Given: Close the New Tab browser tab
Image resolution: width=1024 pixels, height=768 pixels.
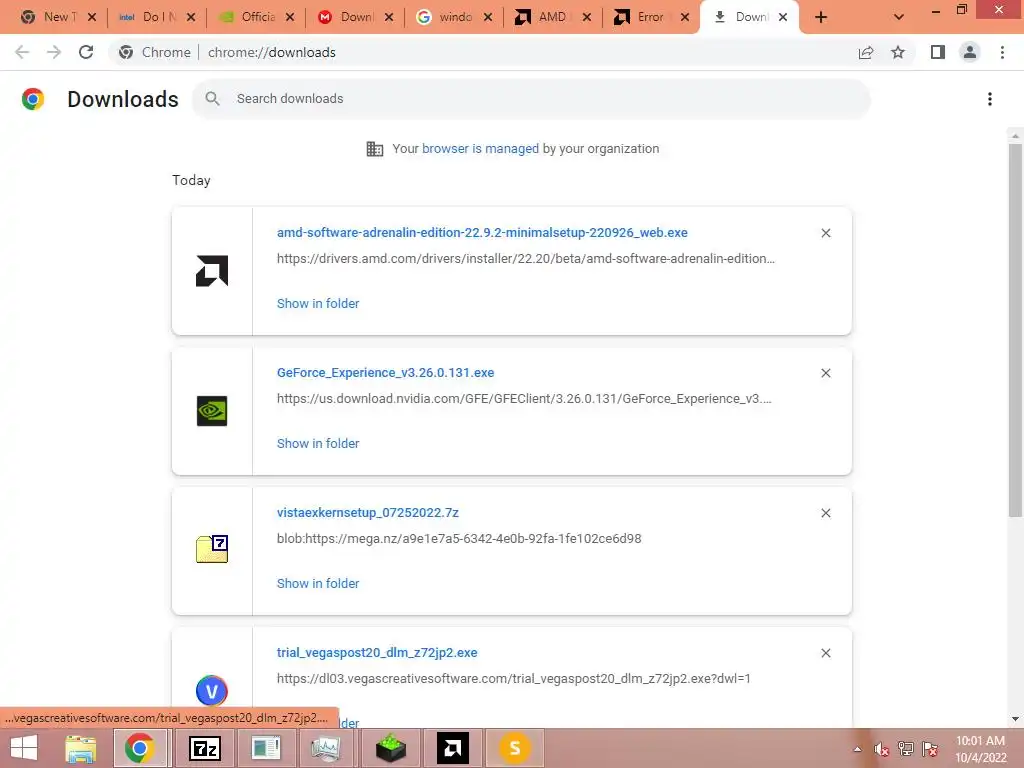Looking at the screenshot, I should pyautogui.click(x=92, y=17).
